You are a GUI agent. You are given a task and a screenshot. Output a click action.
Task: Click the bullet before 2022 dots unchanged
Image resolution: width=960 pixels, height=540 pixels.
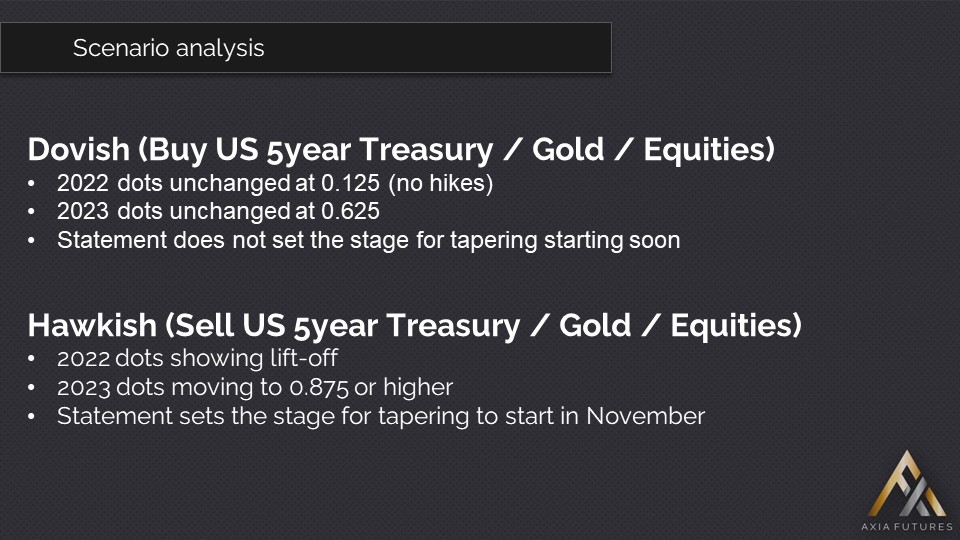[35, 185]
